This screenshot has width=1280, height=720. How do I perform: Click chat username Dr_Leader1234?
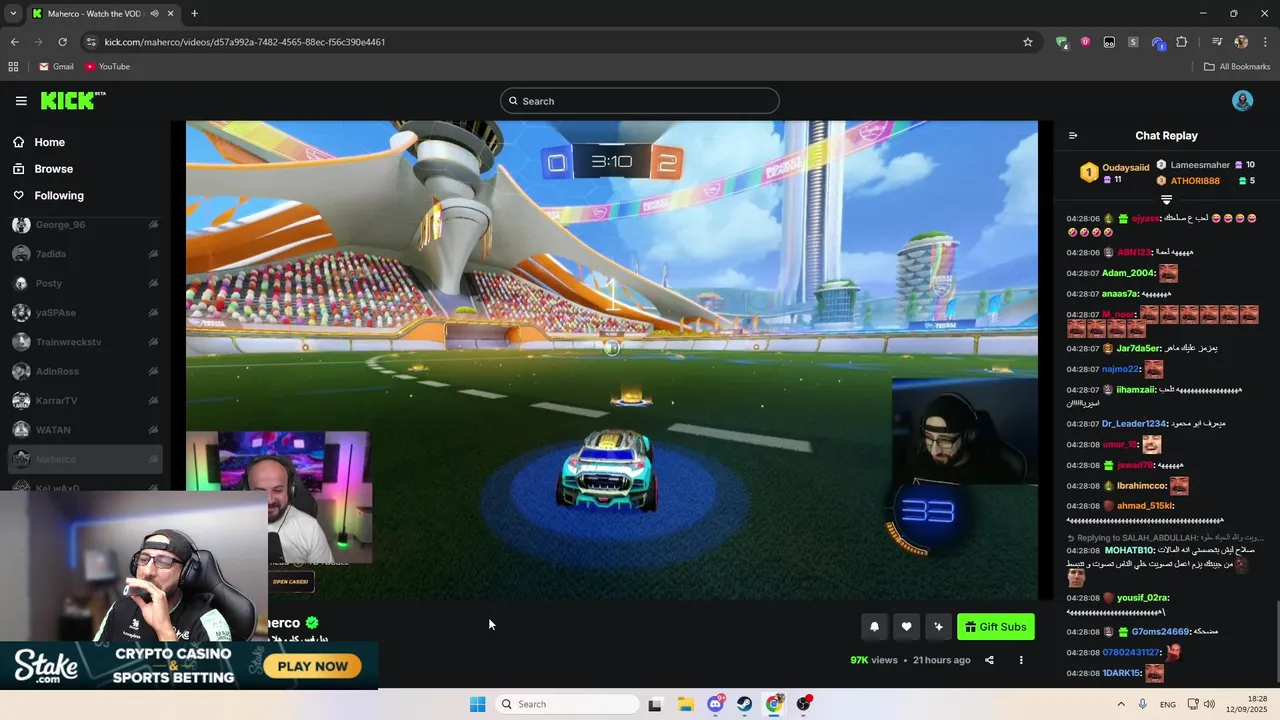click(x=1135, y=424)
